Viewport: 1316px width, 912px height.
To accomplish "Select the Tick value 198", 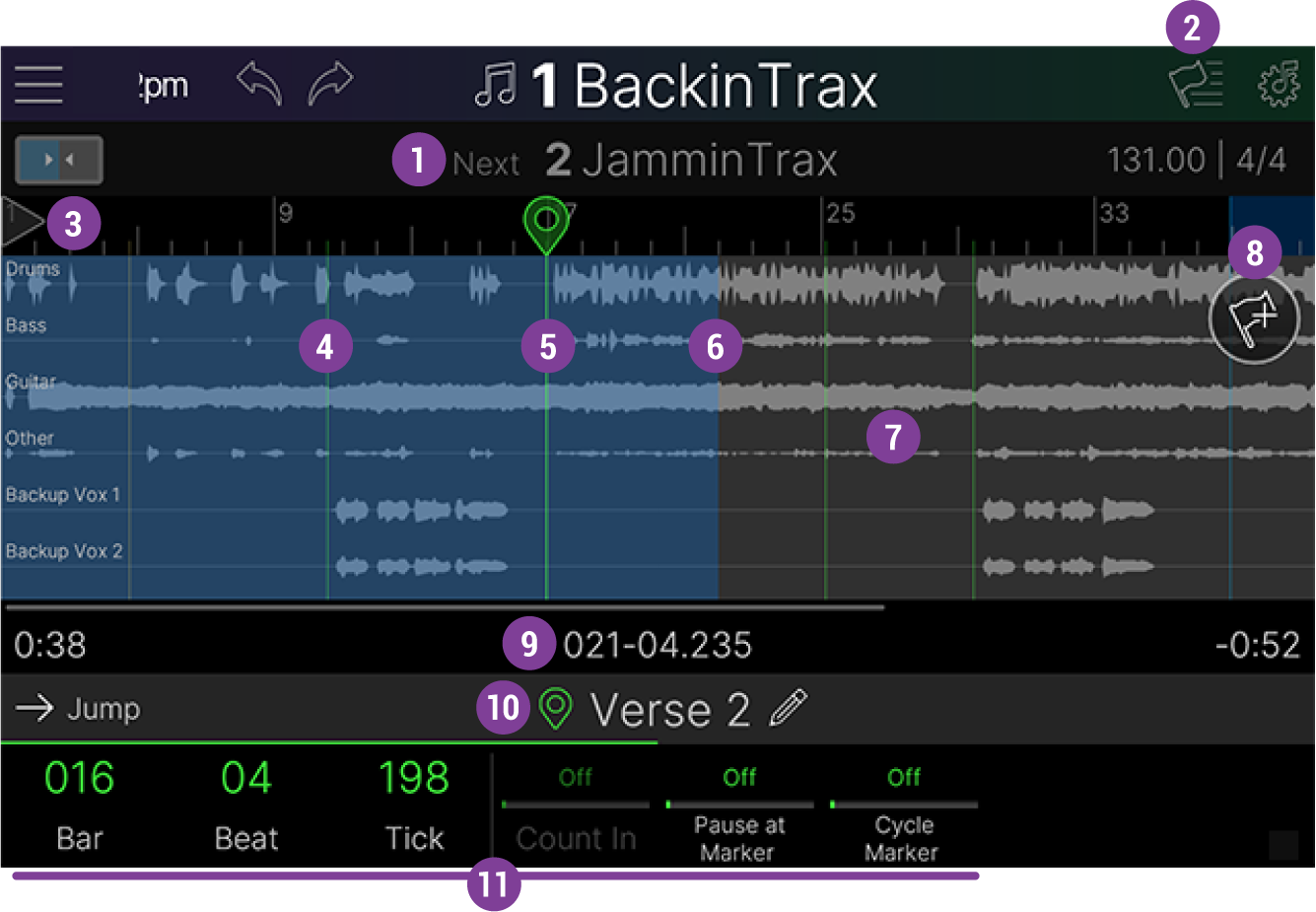I will pyautogui.click(x=414, y=779).
